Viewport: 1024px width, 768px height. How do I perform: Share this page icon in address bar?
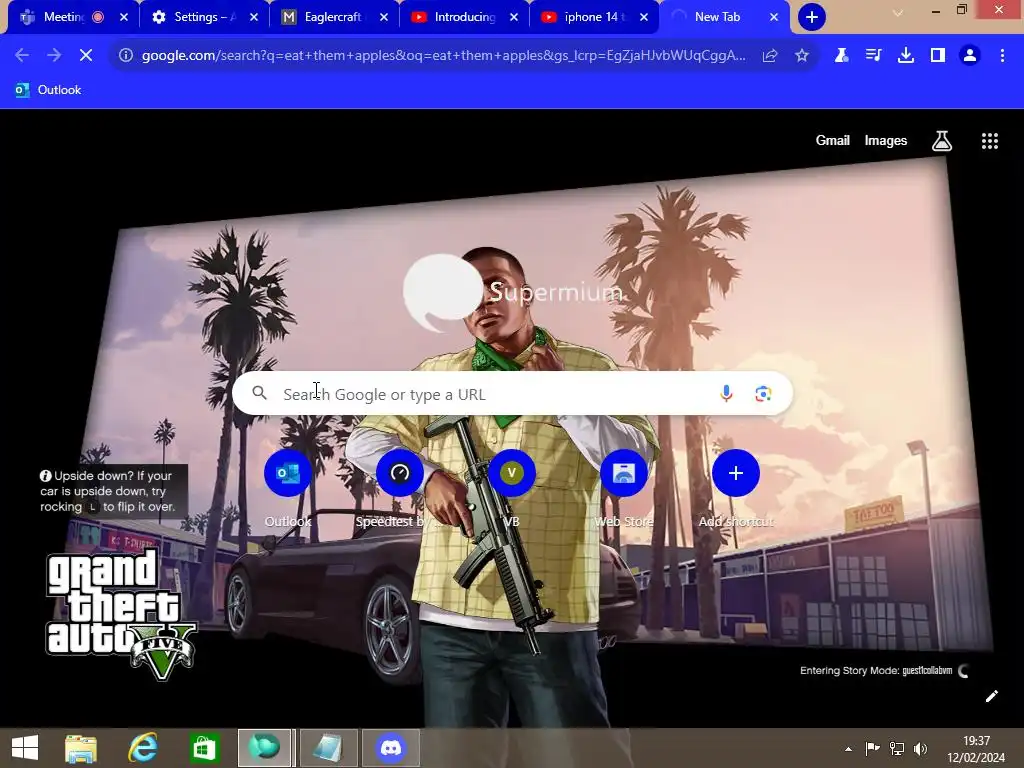pyautogui.click(x=770, y=56)
